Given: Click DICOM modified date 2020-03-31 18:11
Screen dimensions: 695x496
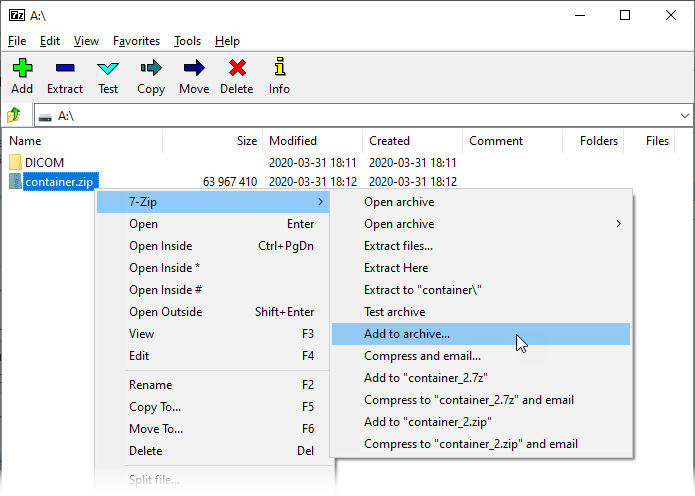Looking at the screenshot, I should [313, 163].
